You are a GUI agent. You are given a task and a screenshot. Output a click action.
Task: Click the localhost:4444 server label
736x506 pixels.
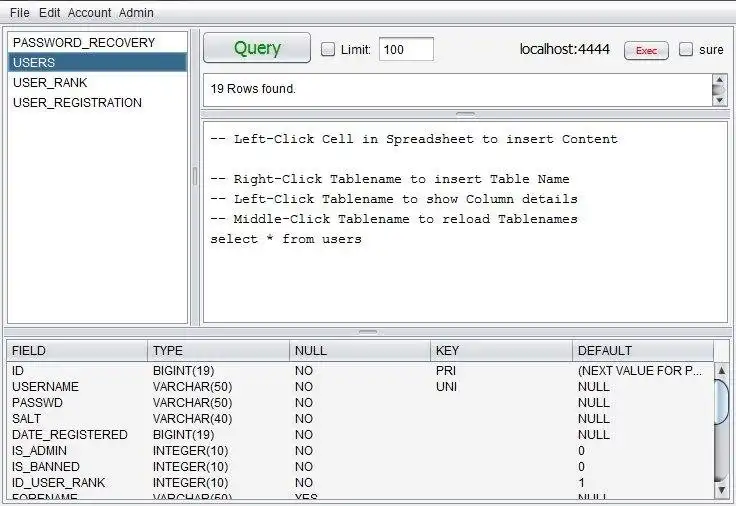(565, 49)
